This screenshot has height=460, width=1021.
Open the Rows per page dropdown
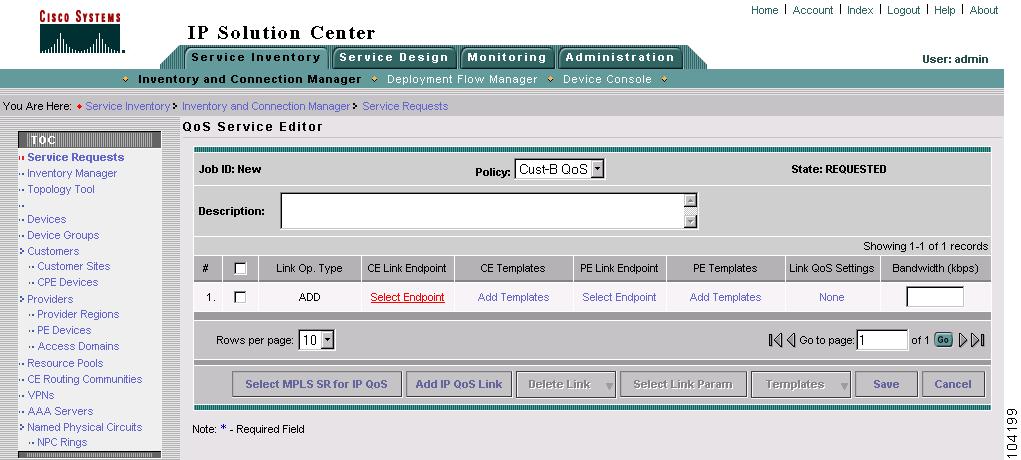[x=316, y=340]
